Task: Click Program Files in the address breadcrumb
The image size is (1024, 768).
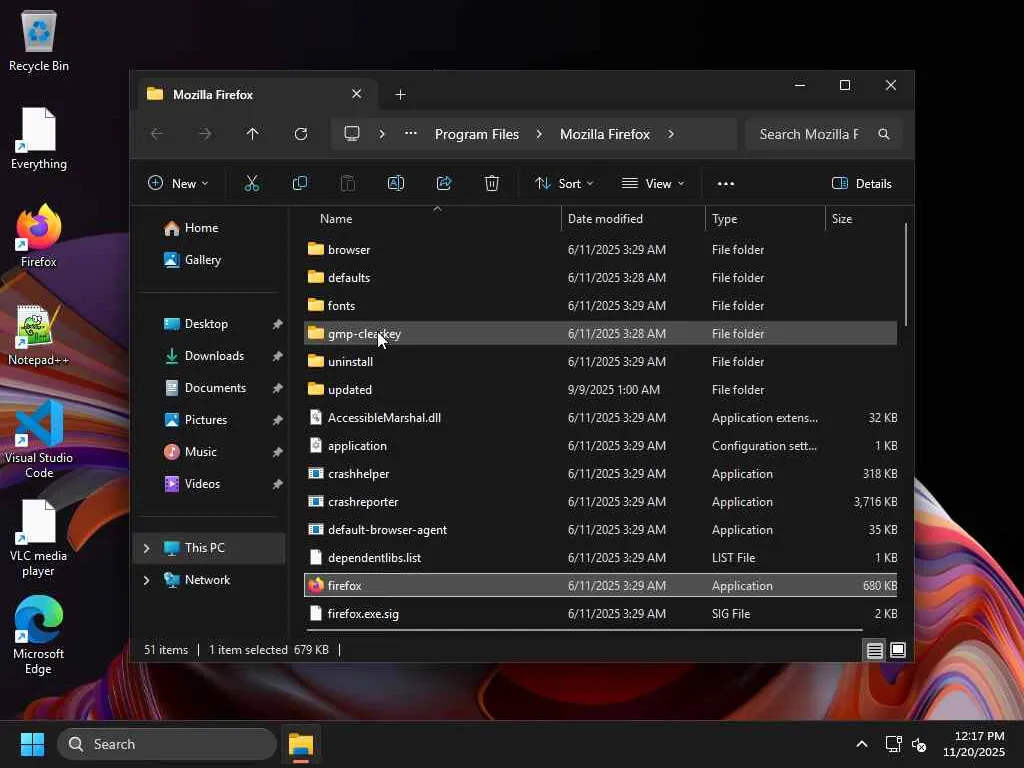Action: tap(476, 134)
